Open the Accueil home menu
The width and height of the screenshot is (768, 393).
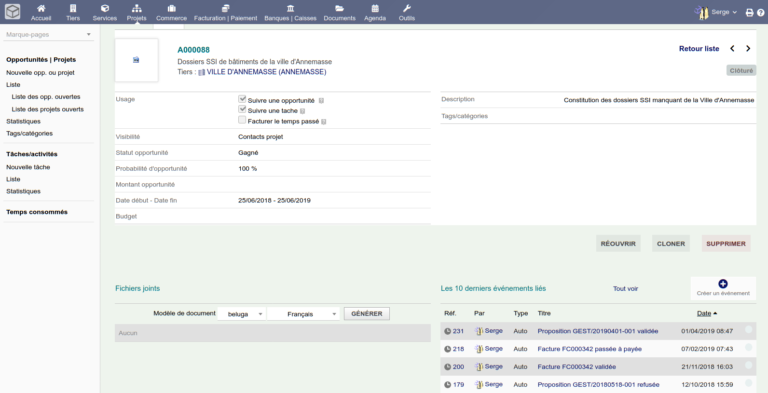click(41, 12)
